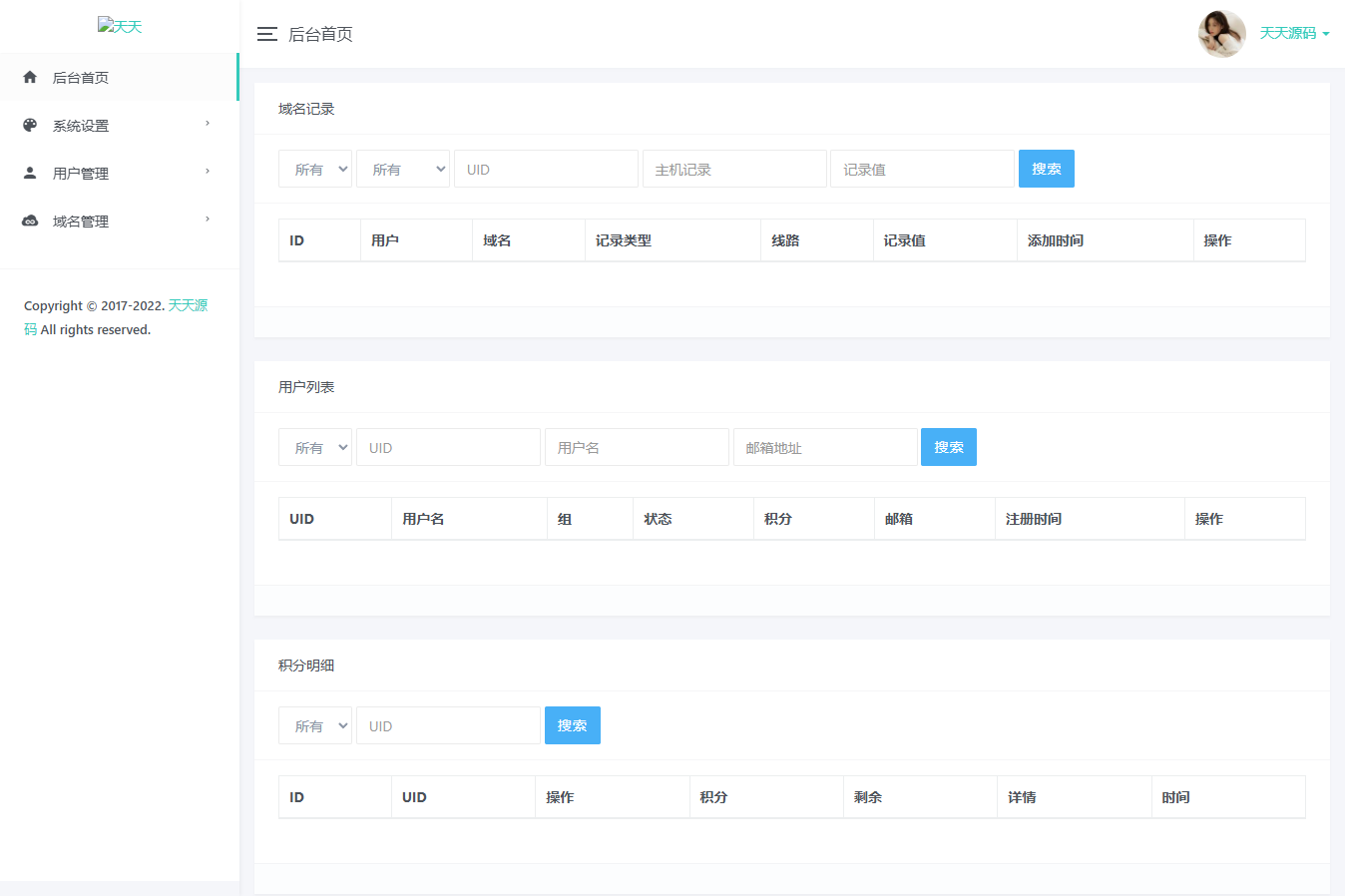Image resolution: width=1345 pixels, height=896 pixels.
Task: Click the 天天源码 copyright link
Action: (188, 304)
